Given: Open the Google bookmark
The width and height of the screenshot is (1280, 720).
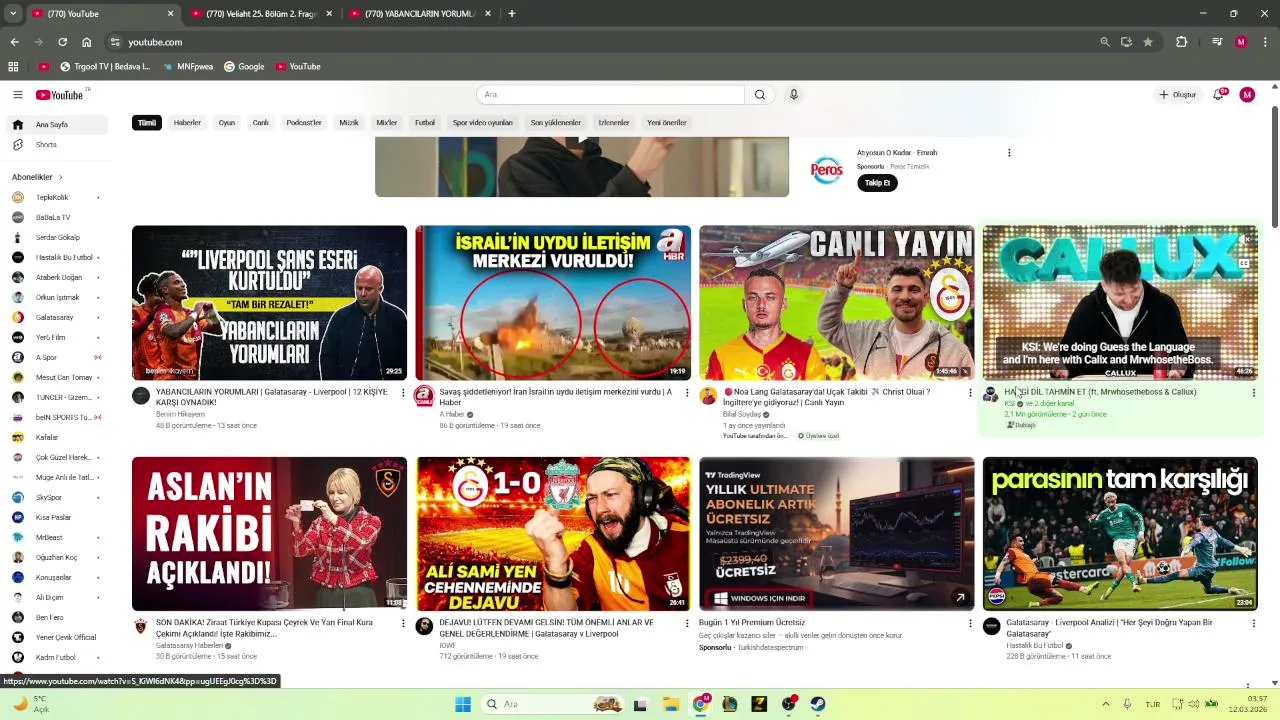Looking at the screenshot, I should pyautogui.click(x=244, y=67).
